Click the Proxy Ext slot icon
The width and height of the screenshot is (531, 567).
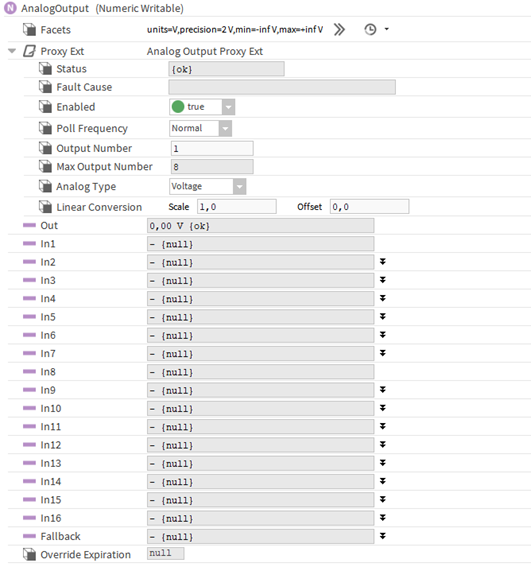(x=29, y=51)
